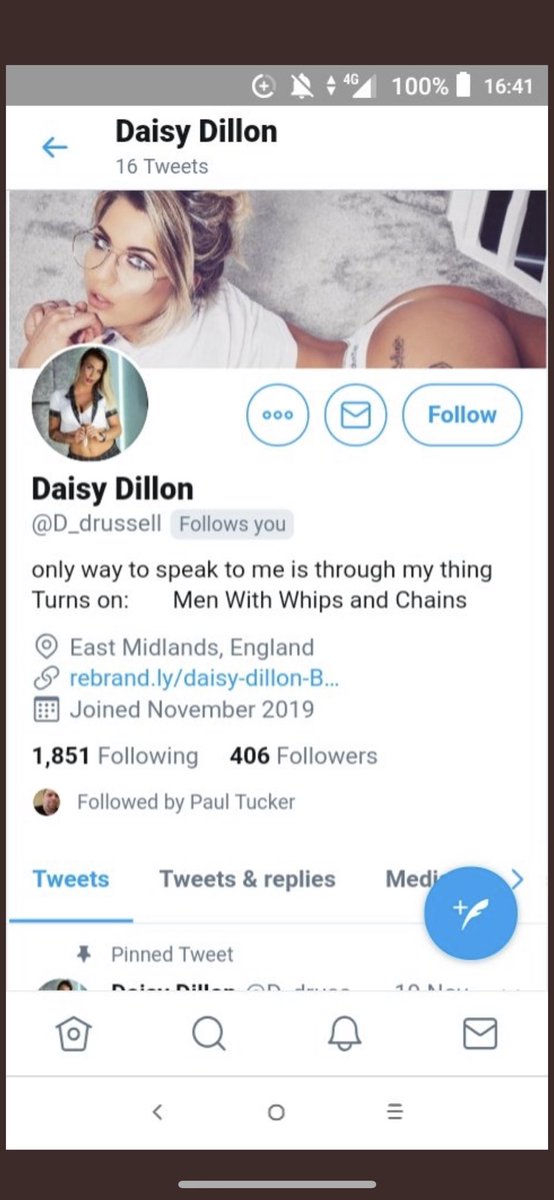This screenshot has height=1200, width=554.
Task: View the 1,851 Following list
Action: pos(115,755)
